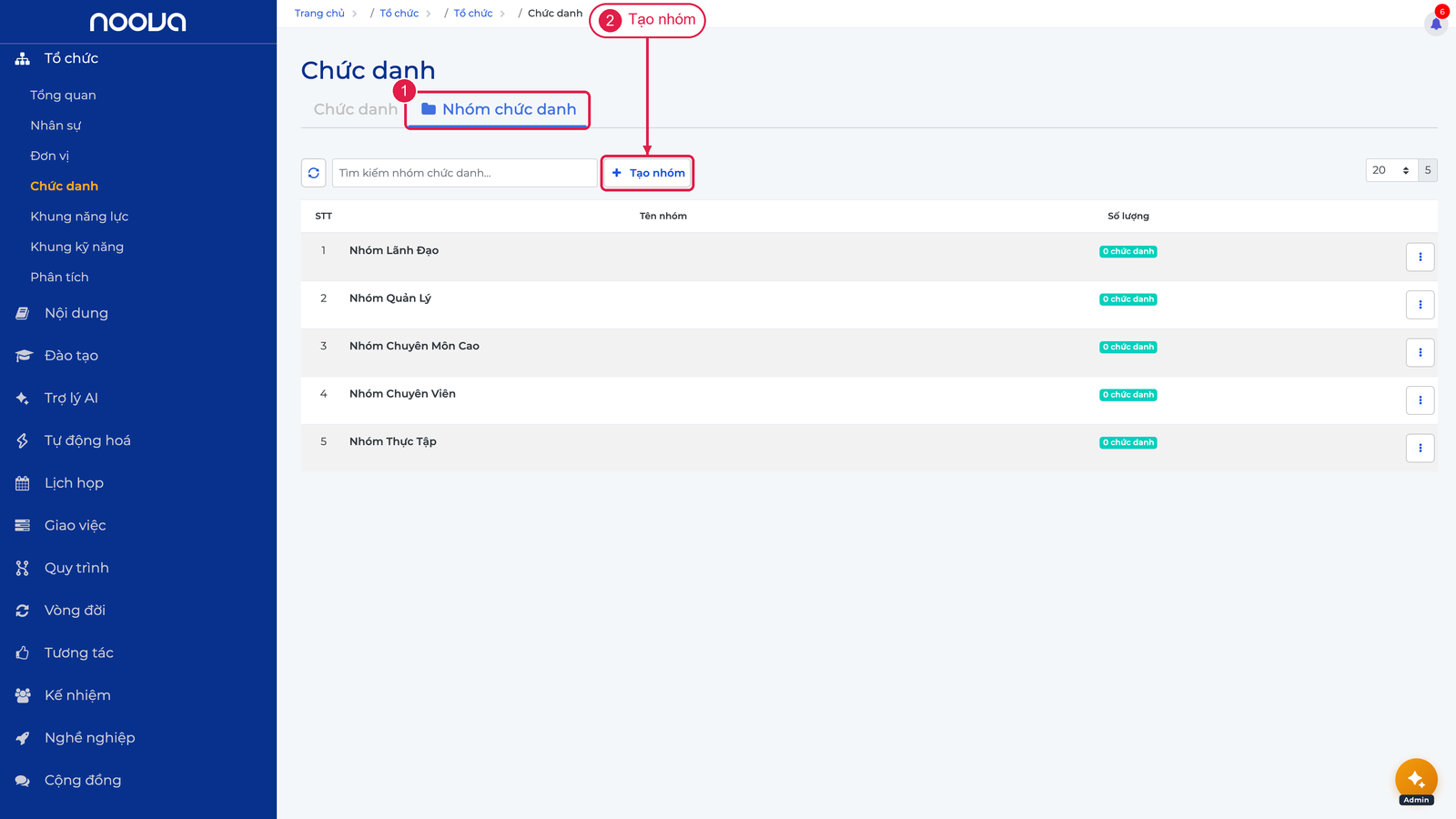
Task: Click the 0 chức danh badge for Nhóm Chuyên Môn Cao
Action: 1128,347
